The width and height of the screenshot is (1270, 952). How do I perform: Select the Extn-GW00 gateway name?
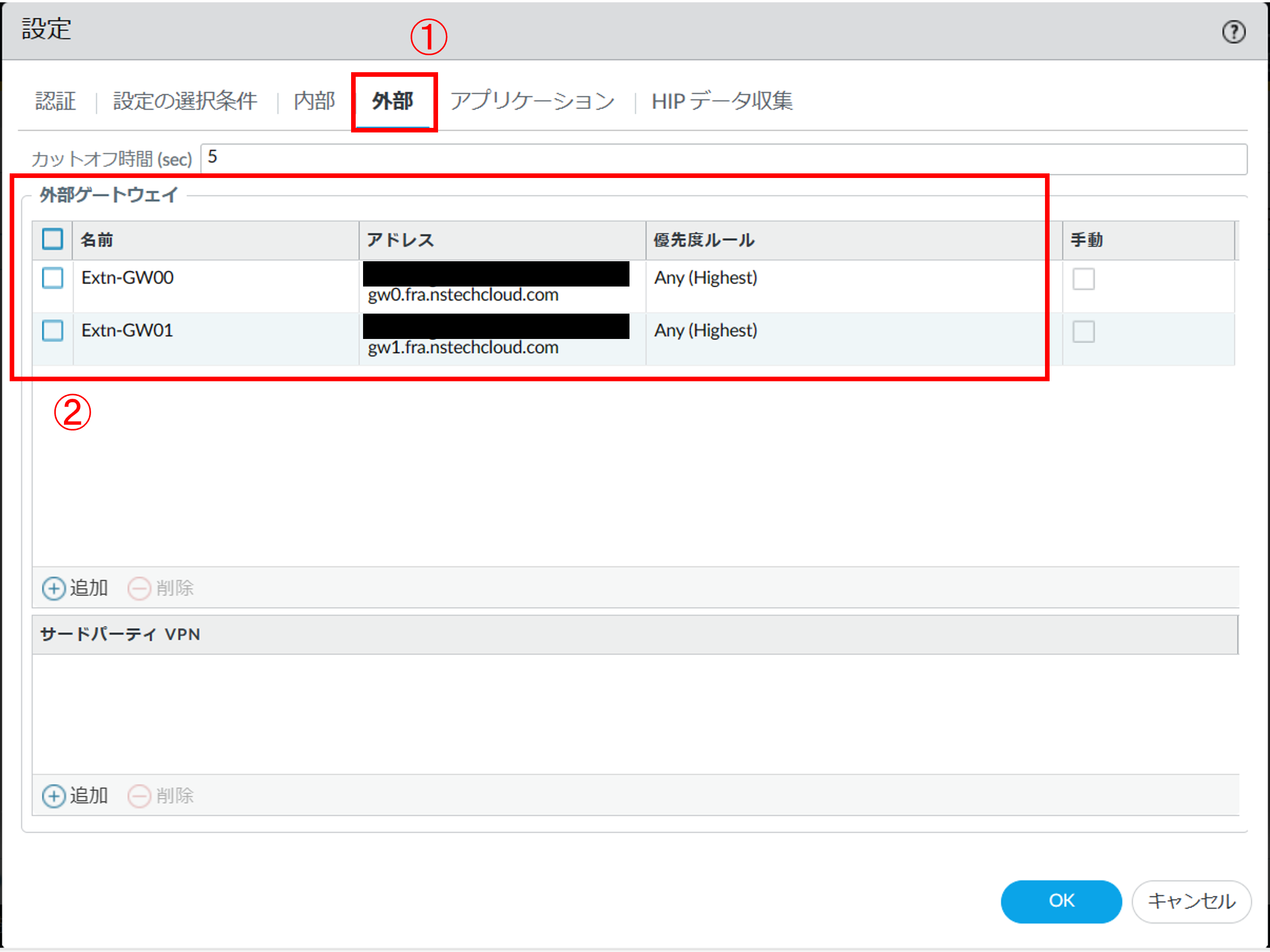pyautogui.click(x=127, y=278)
